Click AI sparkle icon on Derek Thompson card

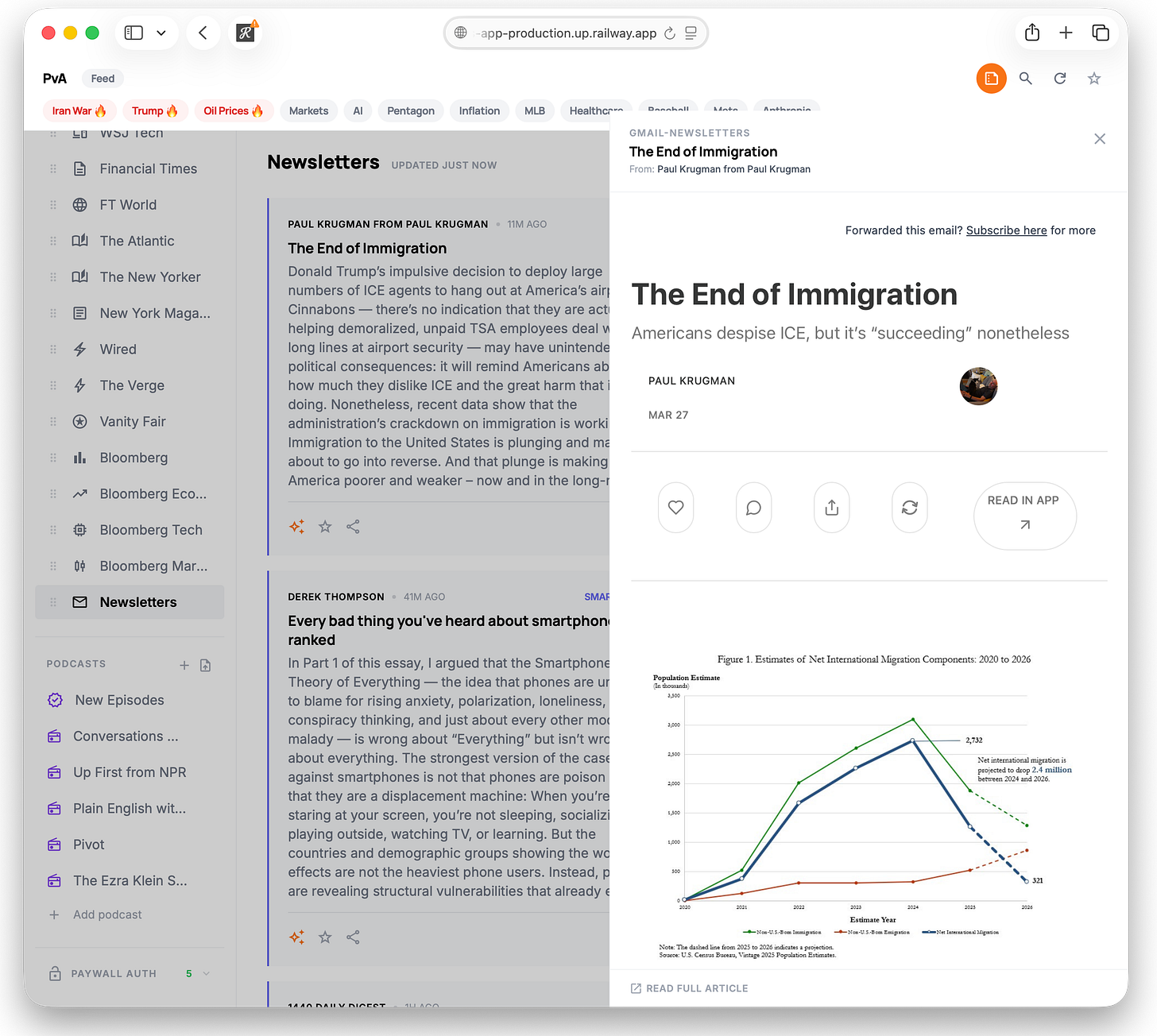[x=296, y=937]
